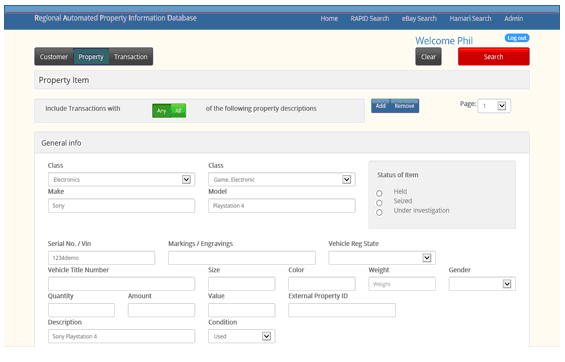Image resolution: width=565 pixels, height=362 pixels.
Task: Open the Electronics class dropdown
Action: [x=121, y=179]
